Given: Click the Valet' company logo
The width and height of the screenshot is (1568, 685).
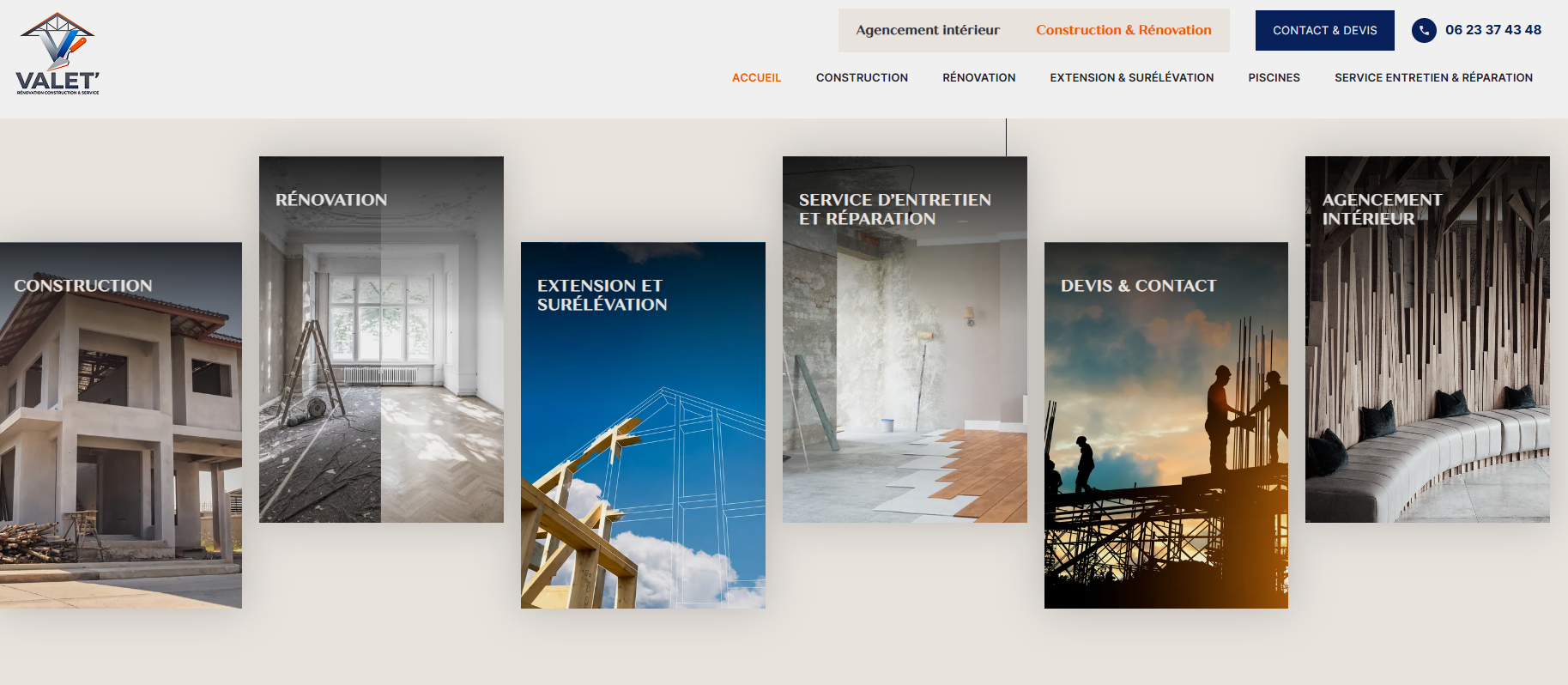Looking at the screenshot, I should coord(58,53).
